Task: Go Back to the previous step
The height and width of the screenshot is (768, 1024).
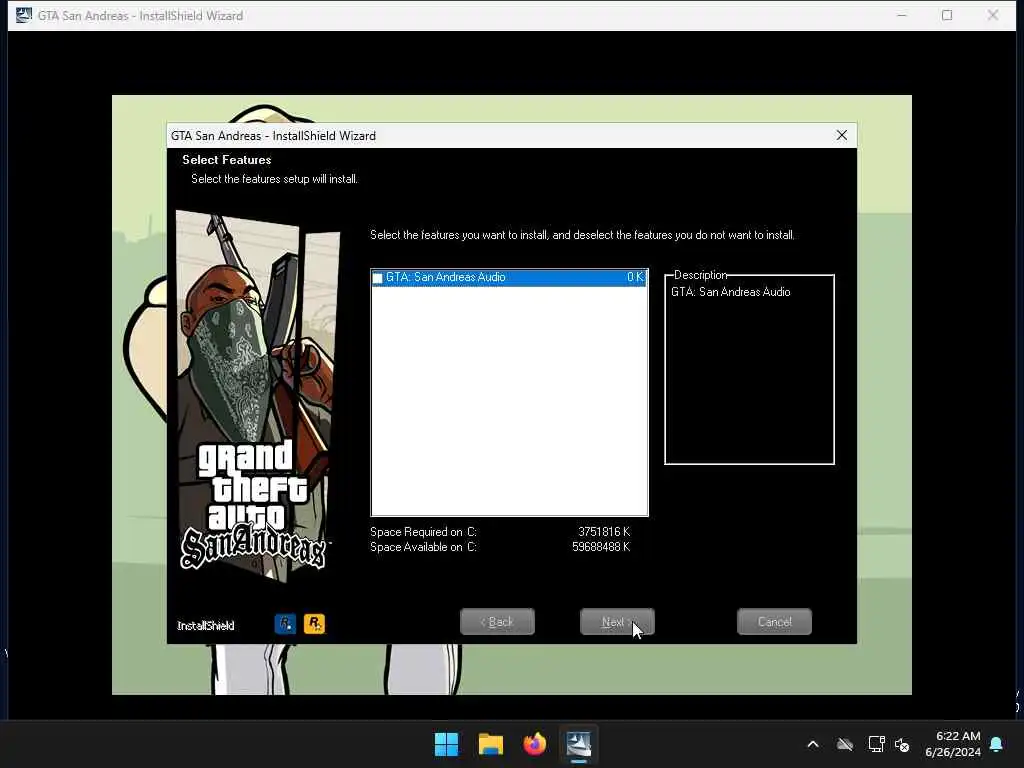Action: [x=497, y=622]
